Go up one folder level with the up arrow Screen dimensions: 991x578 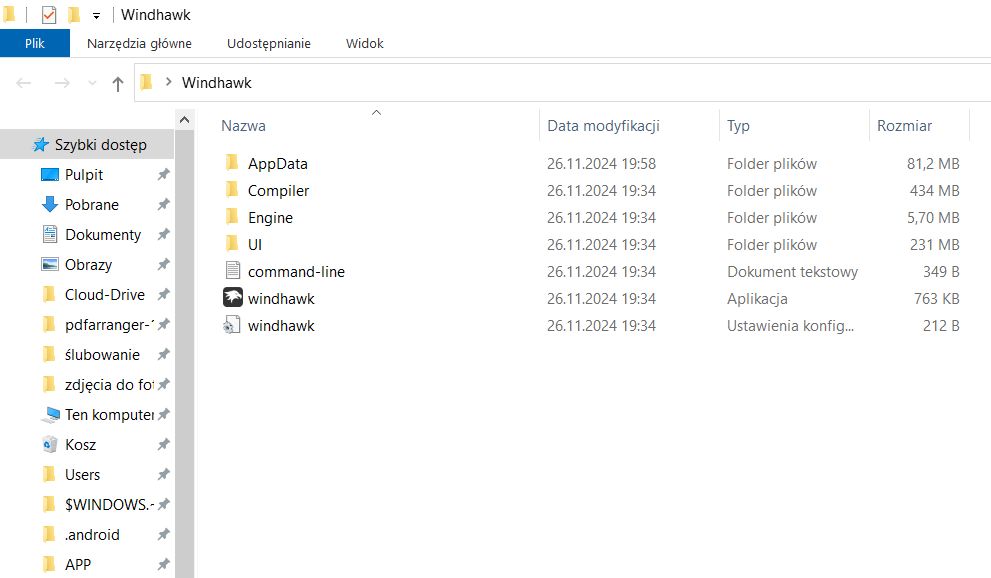pos(118,83)
